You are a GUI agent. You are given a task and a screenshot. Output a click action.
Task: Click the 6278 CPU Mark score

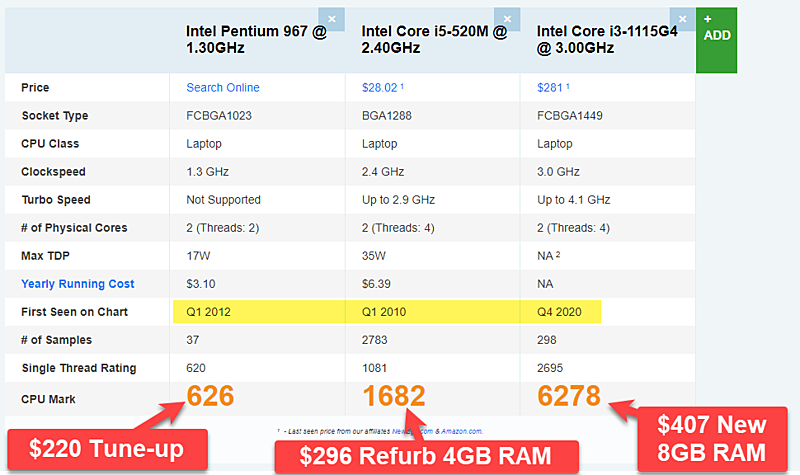(569, 396)
